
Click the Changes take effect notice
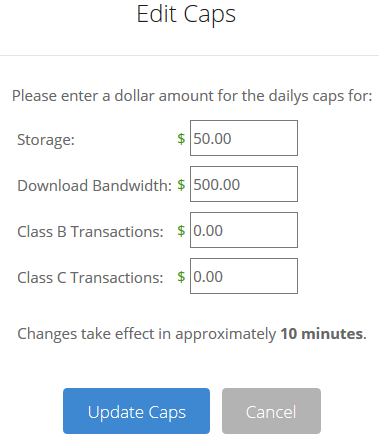pos(192,334)
